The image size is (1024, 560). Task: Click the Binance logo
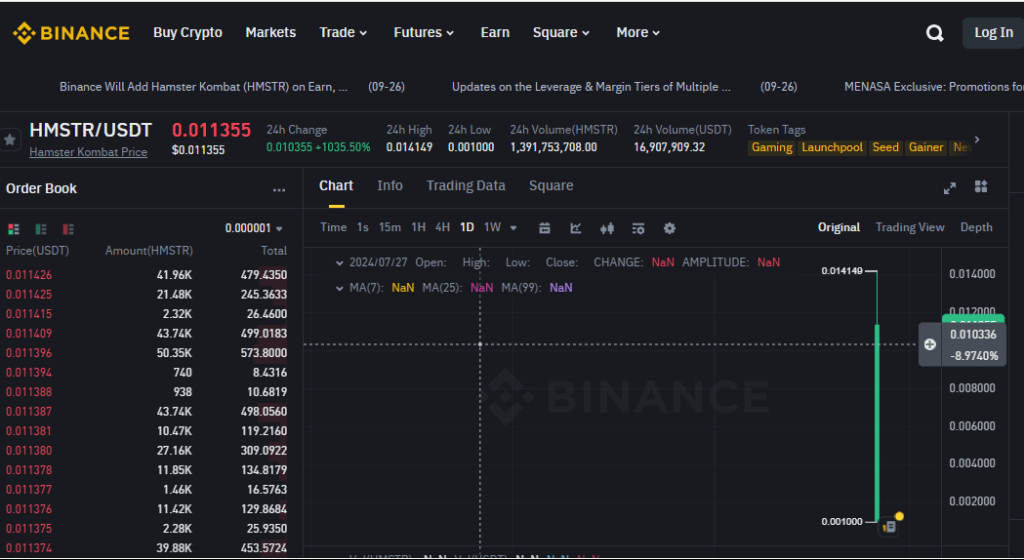pyautogui.click(x=71, y=33)
